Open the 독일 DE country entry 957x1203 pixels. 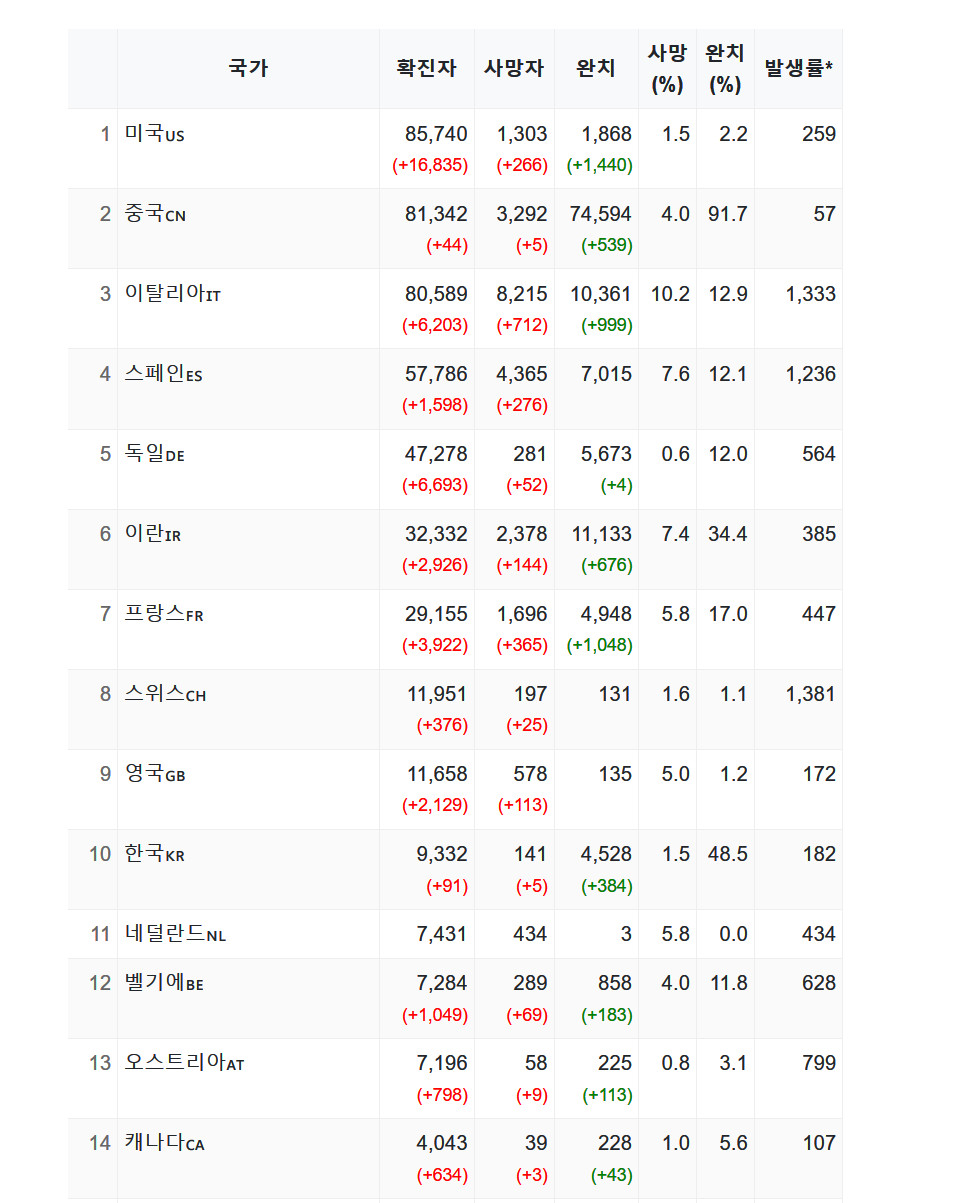click(154, 454)
